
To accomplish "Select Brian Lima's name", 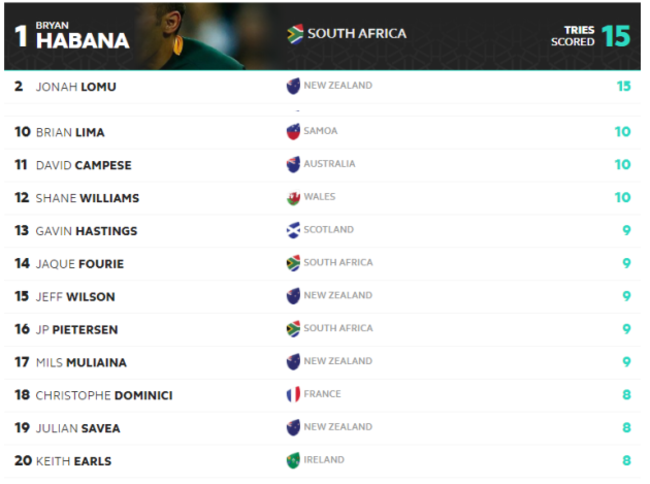I will click(x=70, y=132).
